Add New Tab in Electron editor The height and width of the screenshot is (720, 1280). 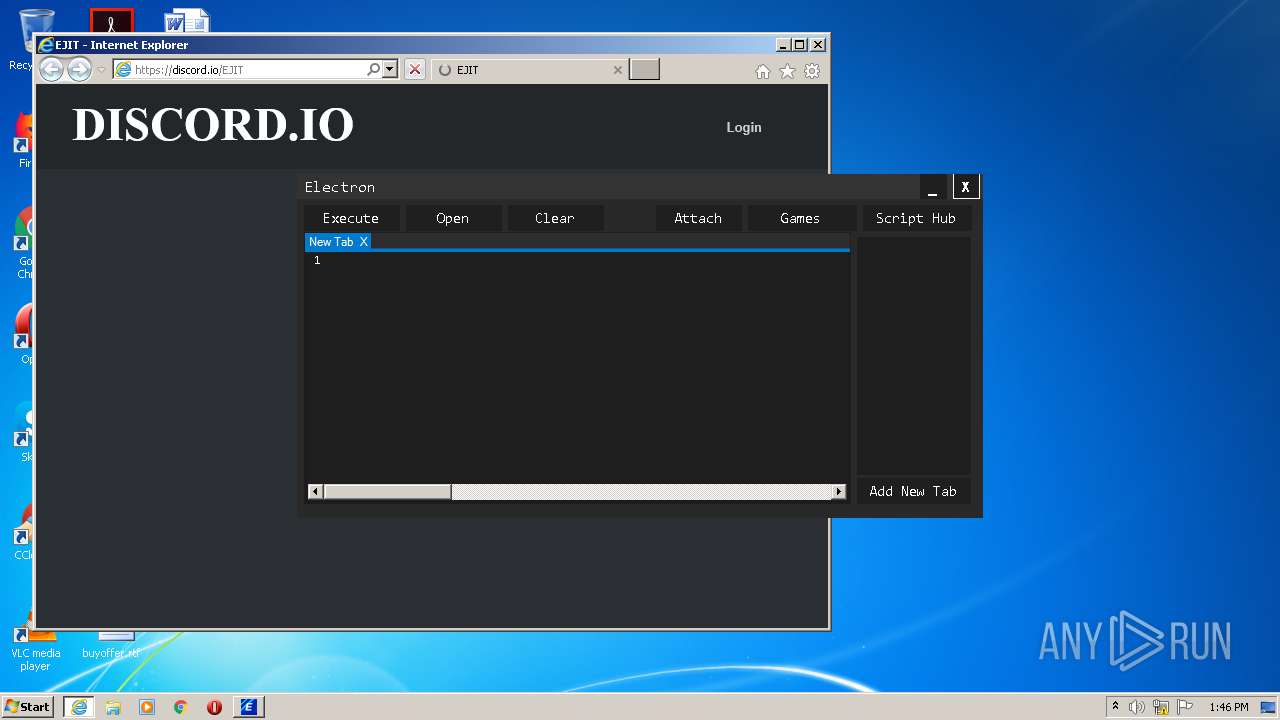pyautogui.click(x=913, y=491)
